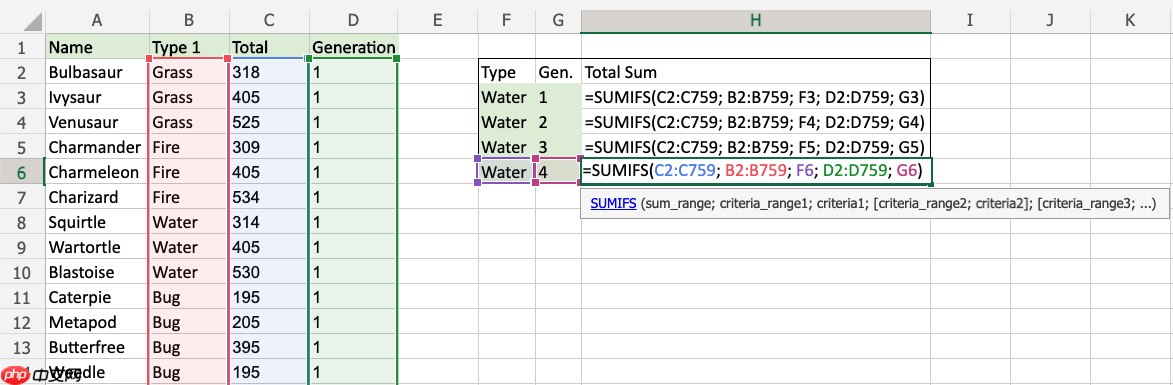Image resolution: width=1173 pixels, height=385 pixels.
Task: Select column B header
Action: (189, 21)
